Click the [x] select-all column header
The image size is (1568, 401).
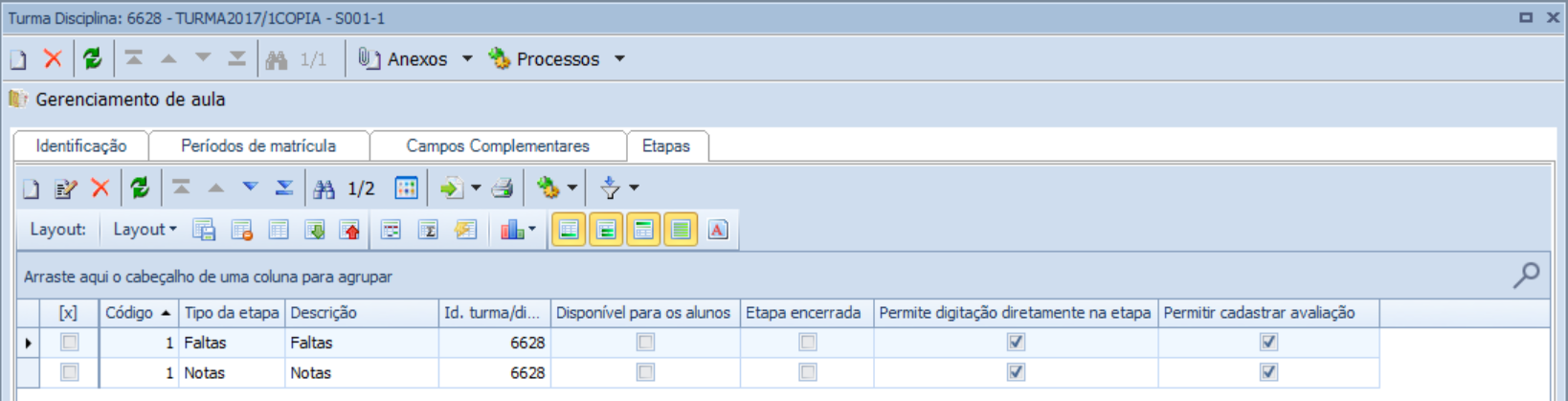coord(69,313)
